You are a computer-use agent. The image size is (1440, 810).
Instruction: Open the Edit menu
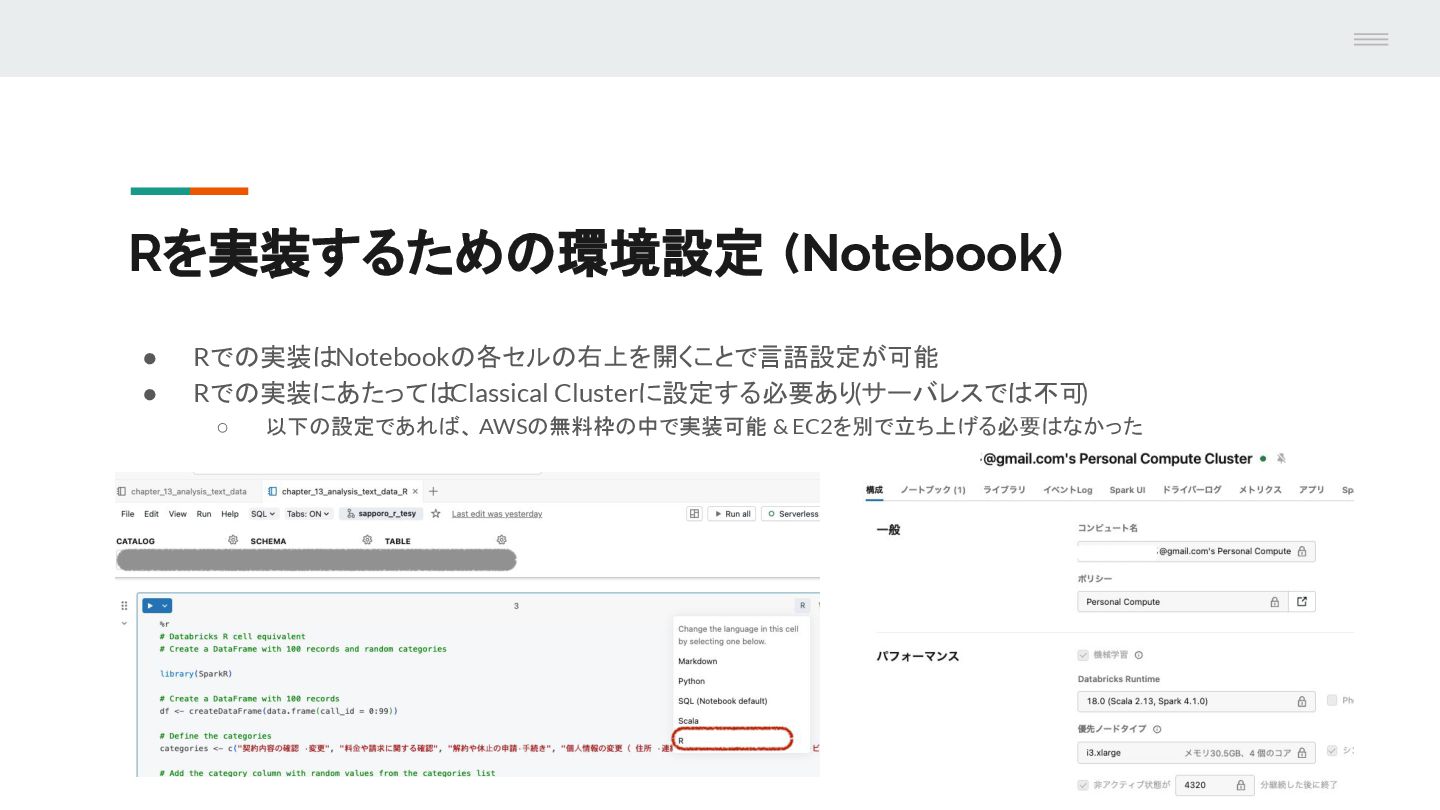pyautogui.click(x=151, y=514)
